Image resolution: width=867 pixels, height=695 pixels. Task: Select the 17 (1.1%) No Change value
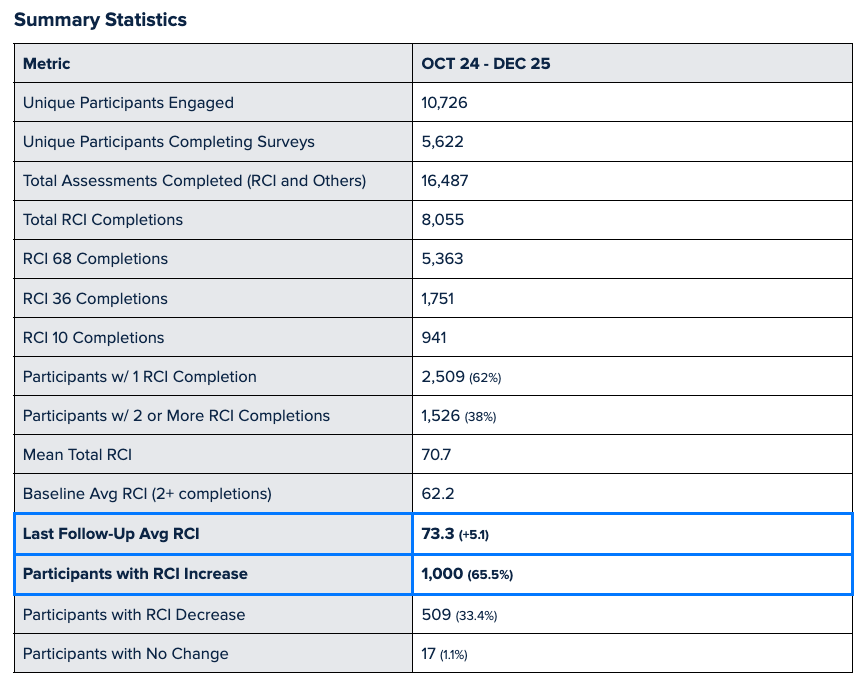(444, 654)
